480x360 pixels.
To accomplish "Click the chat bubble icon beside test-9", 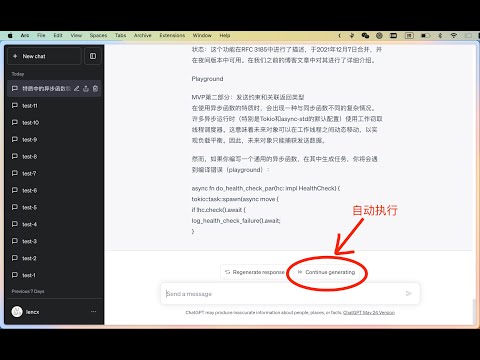I will point(15,139).
